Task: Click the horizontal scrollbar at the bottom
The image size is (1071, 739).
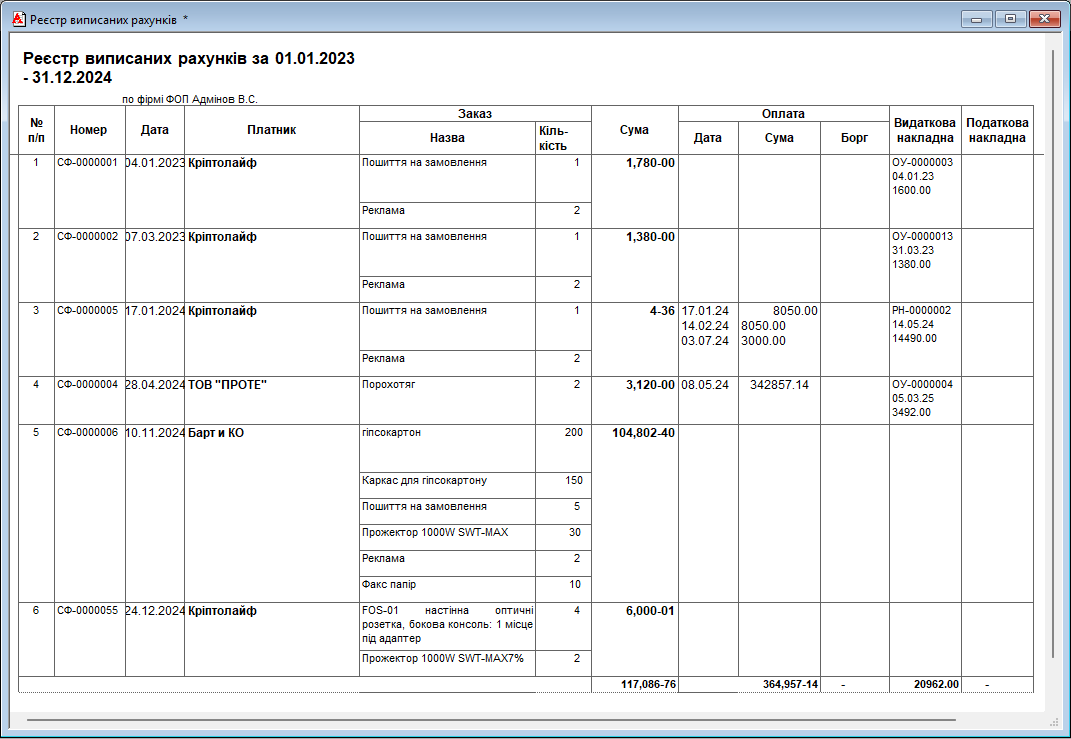Action: coord(490,720)
